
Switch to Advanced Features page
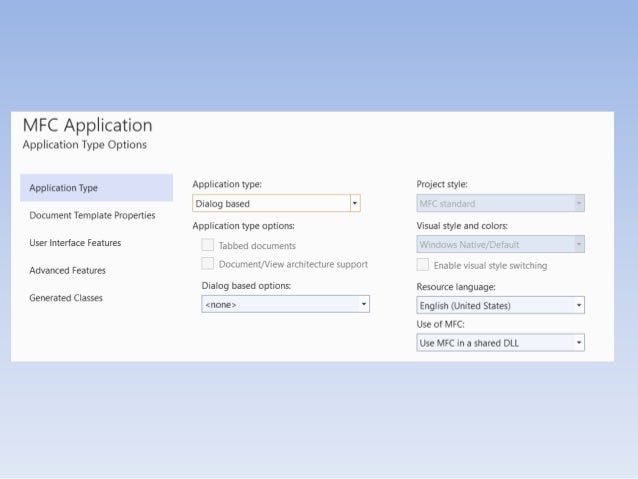coord(68,271)
